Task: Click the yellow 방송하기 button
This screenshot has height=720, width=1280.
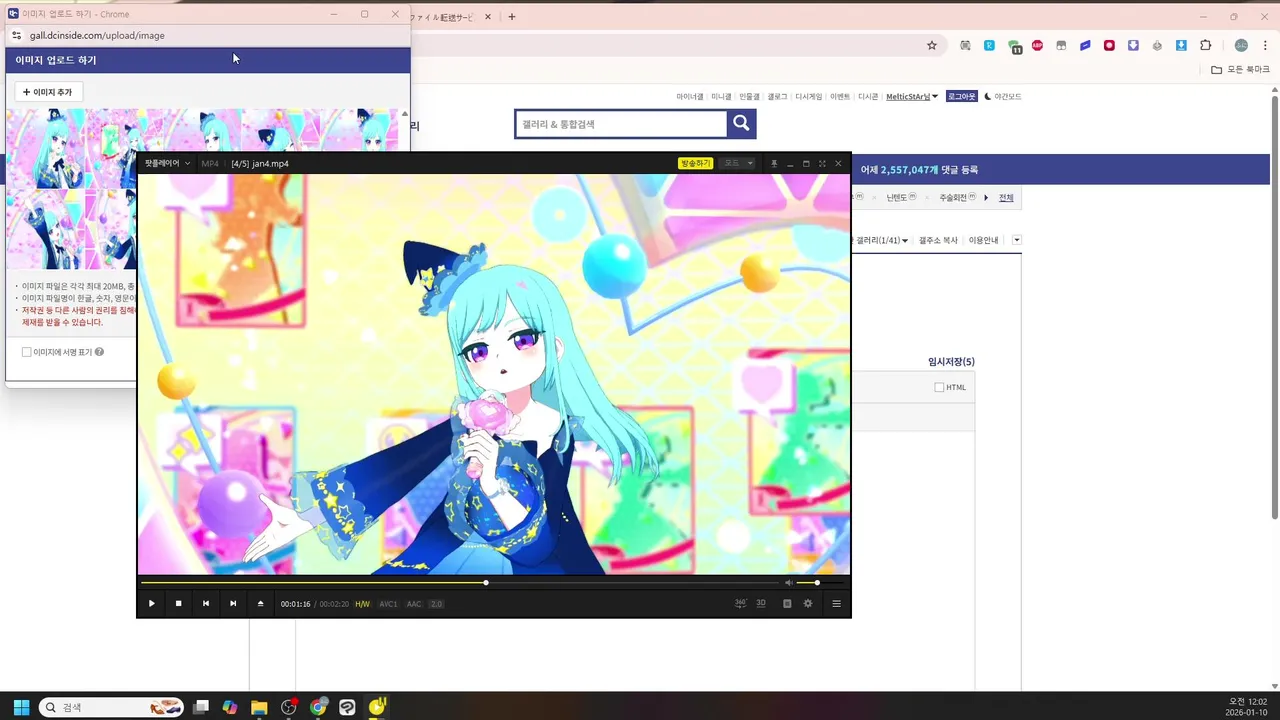Action: point(696,163)
